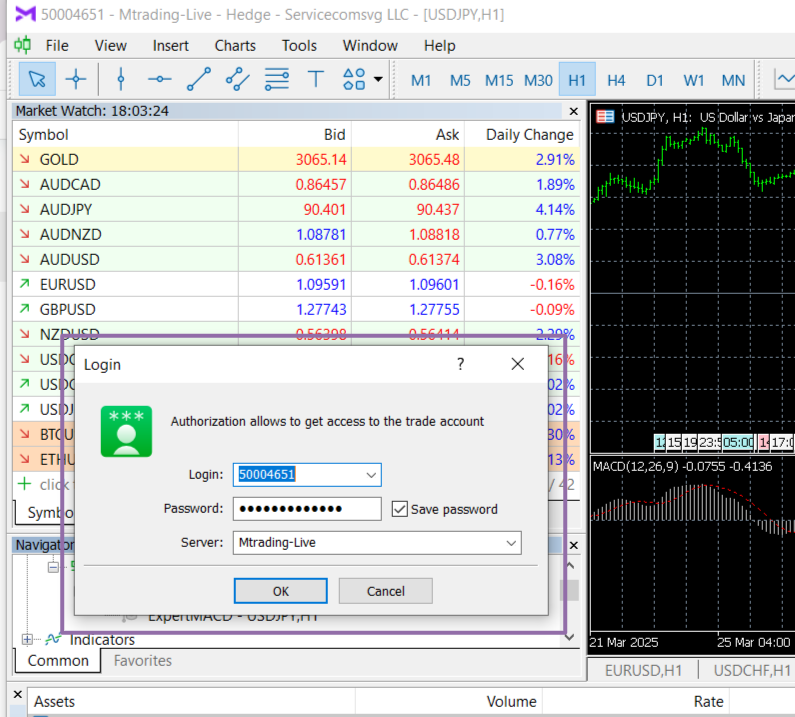Click the Volume column header in Assets panel
The image size is (795, 717).
tap(511, 702)
